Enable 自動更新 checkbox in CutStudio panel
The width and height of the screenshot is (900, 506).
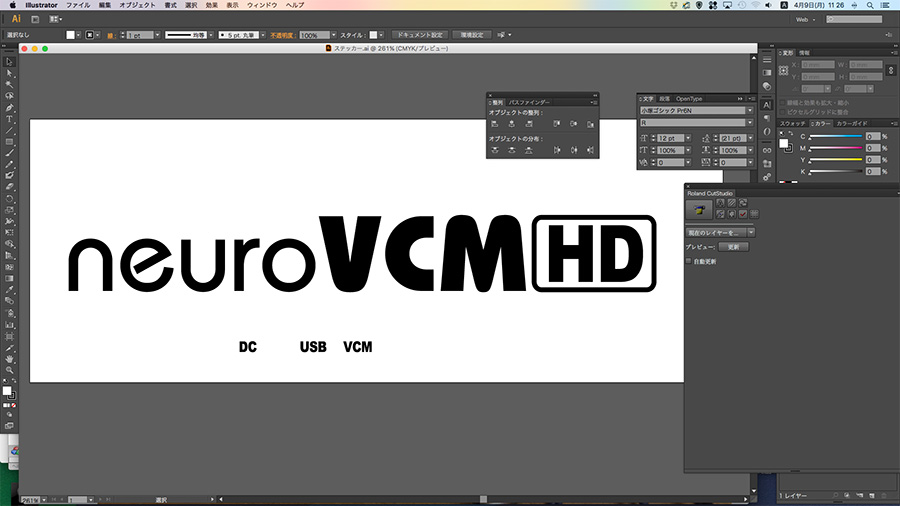click(x=689, y=261)
